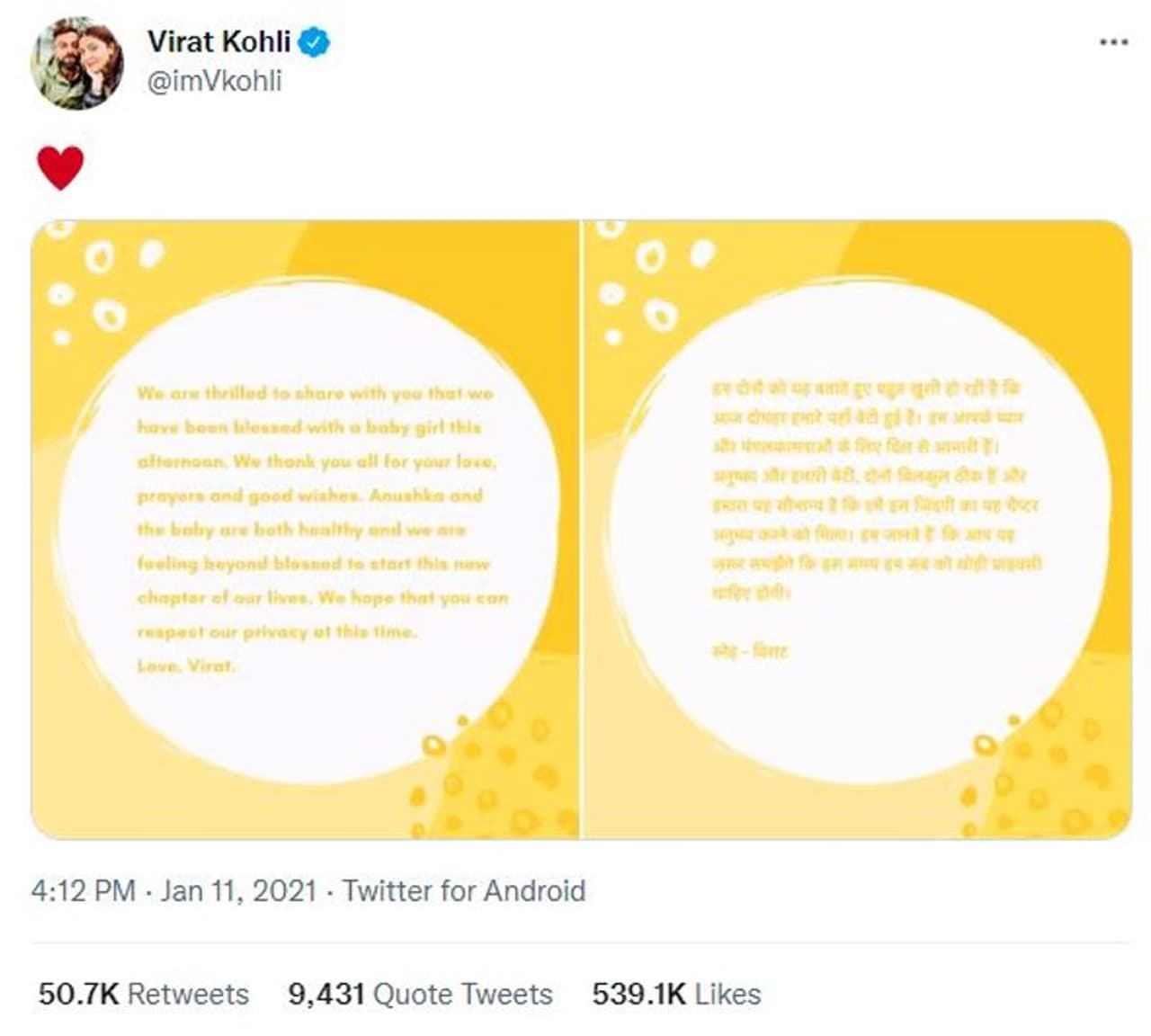1151x1036 pixels.
Task: Click dotted yellow pattern in English image corner
Action: 504,773
